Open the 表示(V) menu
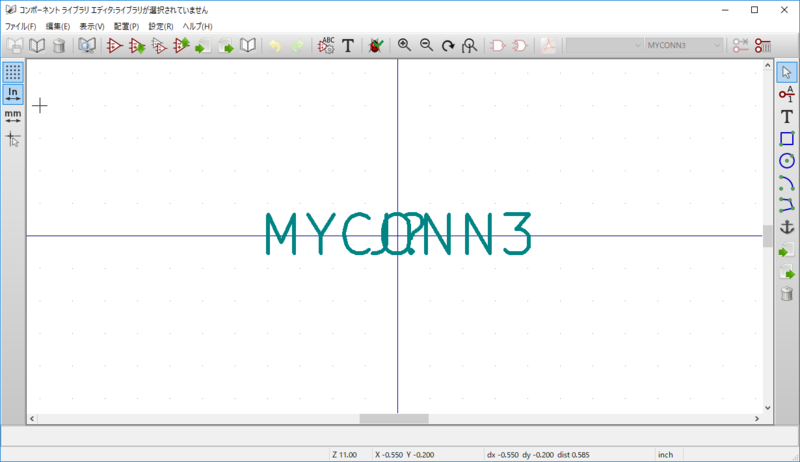Viewport: 800px width, 462px height. [92, 26]
